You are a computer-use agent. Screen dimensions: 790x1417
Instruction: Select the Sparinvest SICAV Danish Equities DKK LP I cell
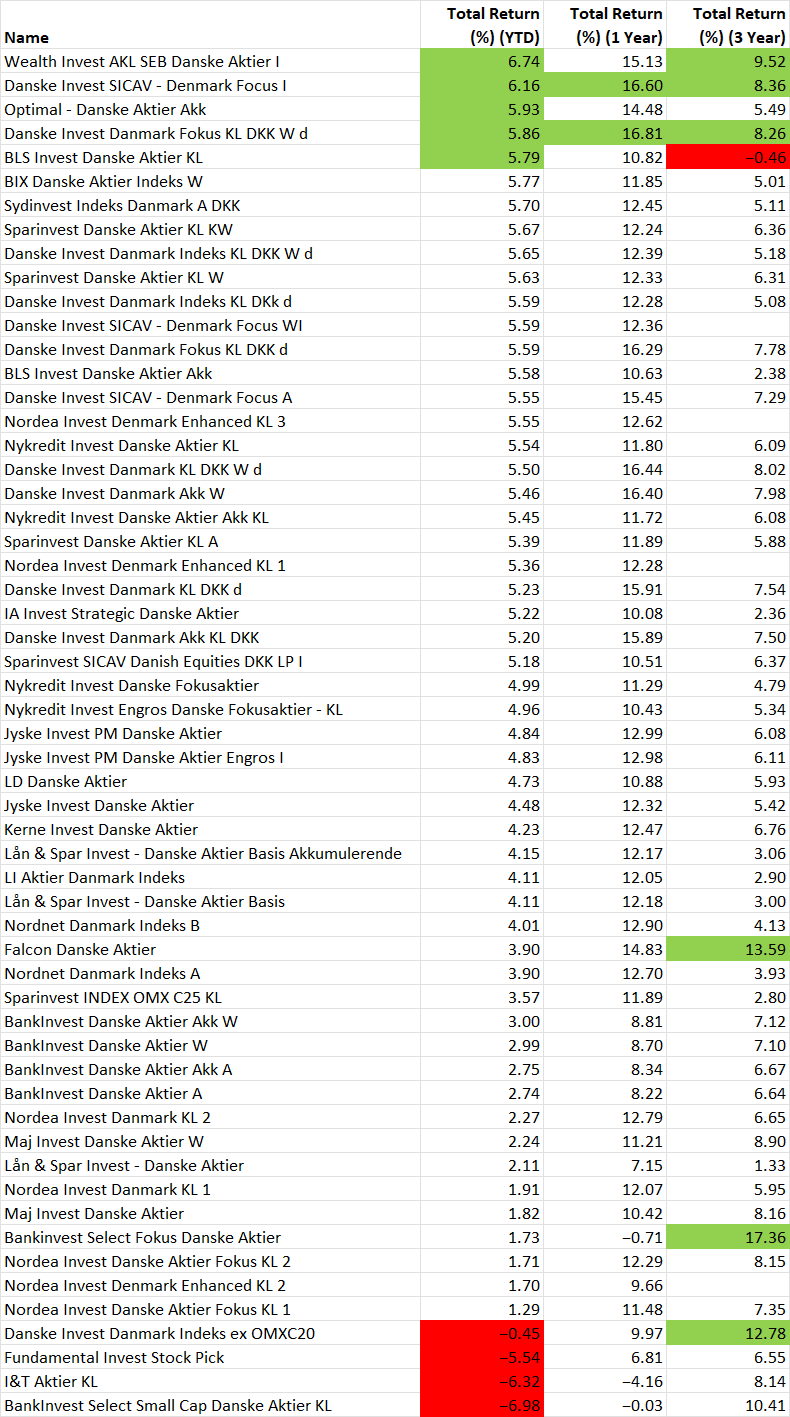(211, 661)
